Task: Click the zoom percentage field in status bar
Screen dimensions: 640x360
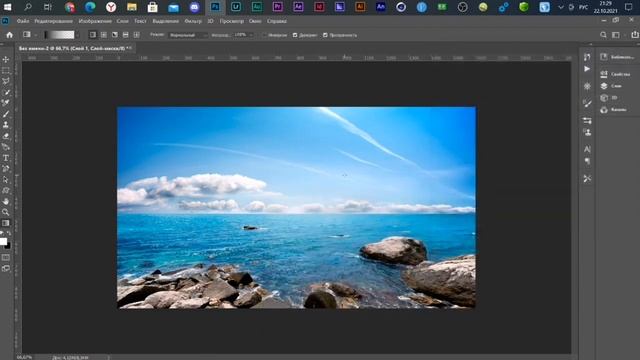Action: coord(24,357)
